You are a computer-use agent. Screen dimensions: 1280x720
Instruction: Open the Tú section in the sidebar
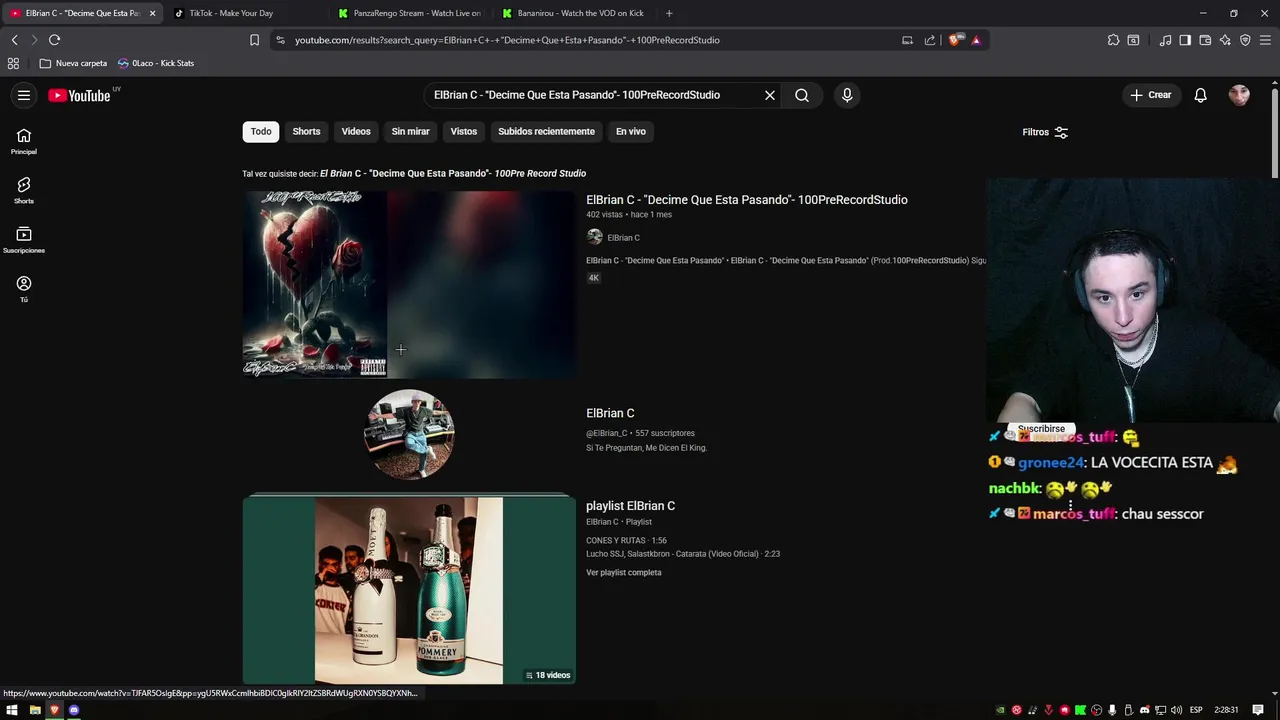(x=24, y=289)
